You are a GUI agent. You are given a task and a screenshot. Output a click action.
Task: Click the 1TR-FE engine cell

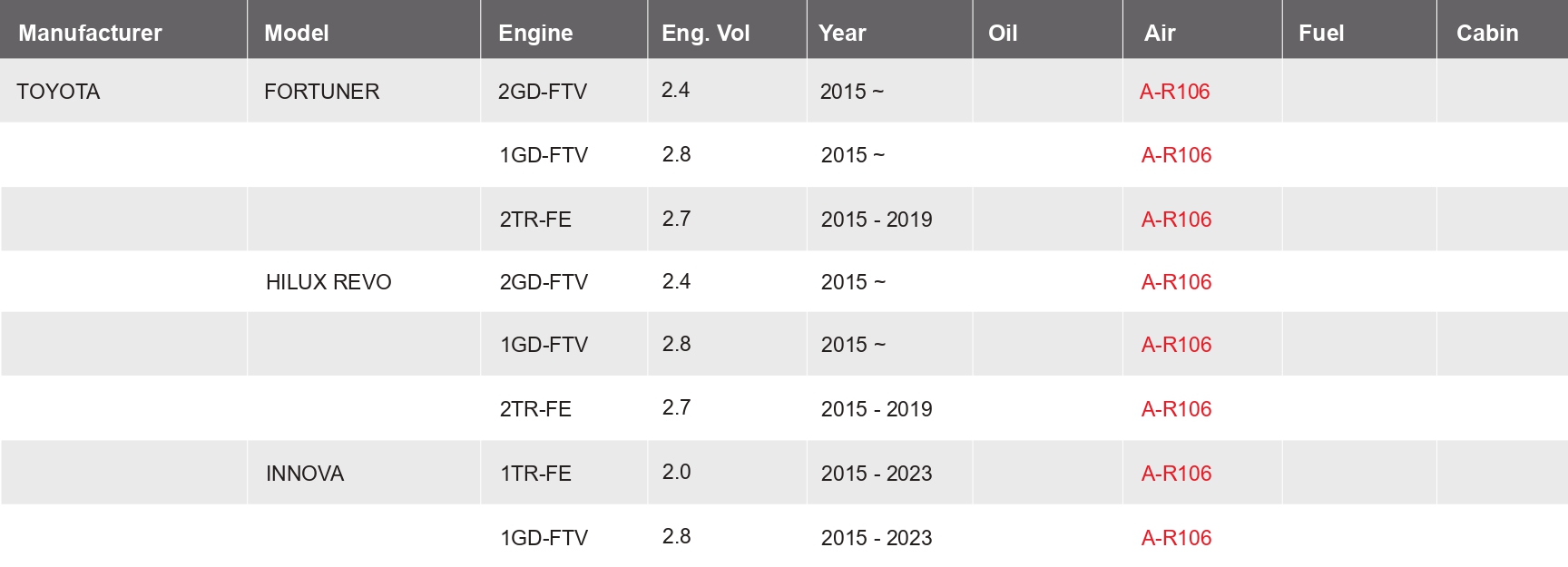click(535, 474)
